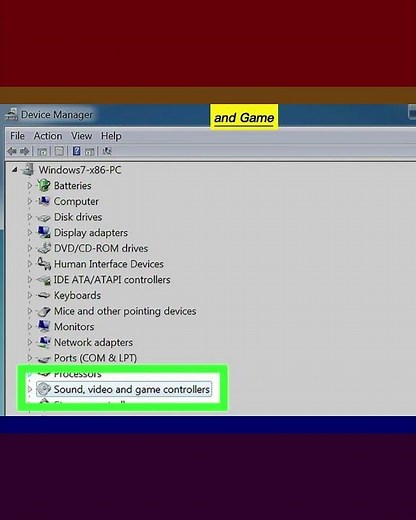Click the Forward arrow toolbar icon
Viewport: 416px width, 520px height.
25,151
